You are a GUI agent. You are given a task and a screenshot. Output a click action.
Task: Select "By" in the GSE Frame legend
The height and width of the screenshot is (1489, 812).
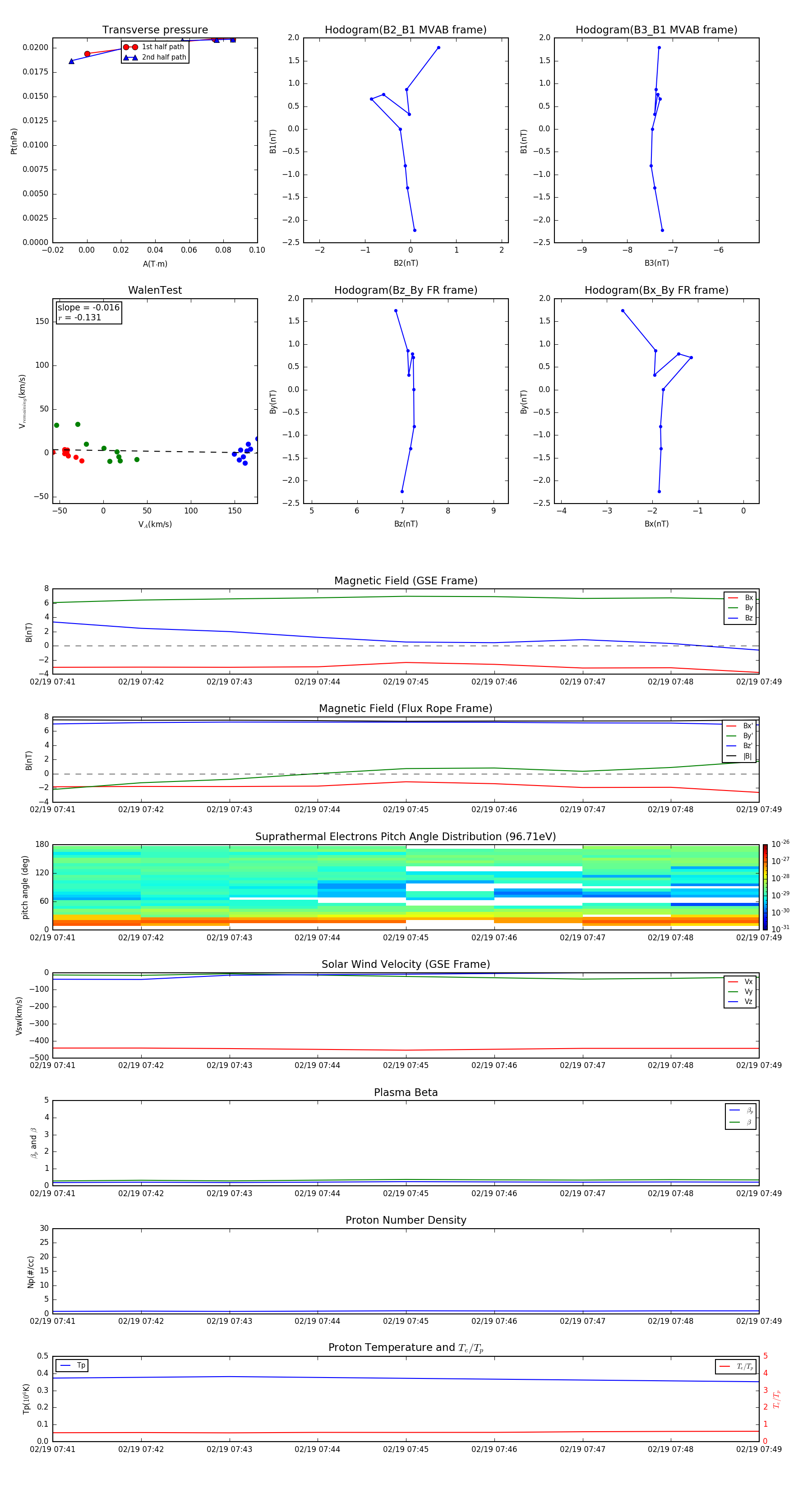click(741, 607)
